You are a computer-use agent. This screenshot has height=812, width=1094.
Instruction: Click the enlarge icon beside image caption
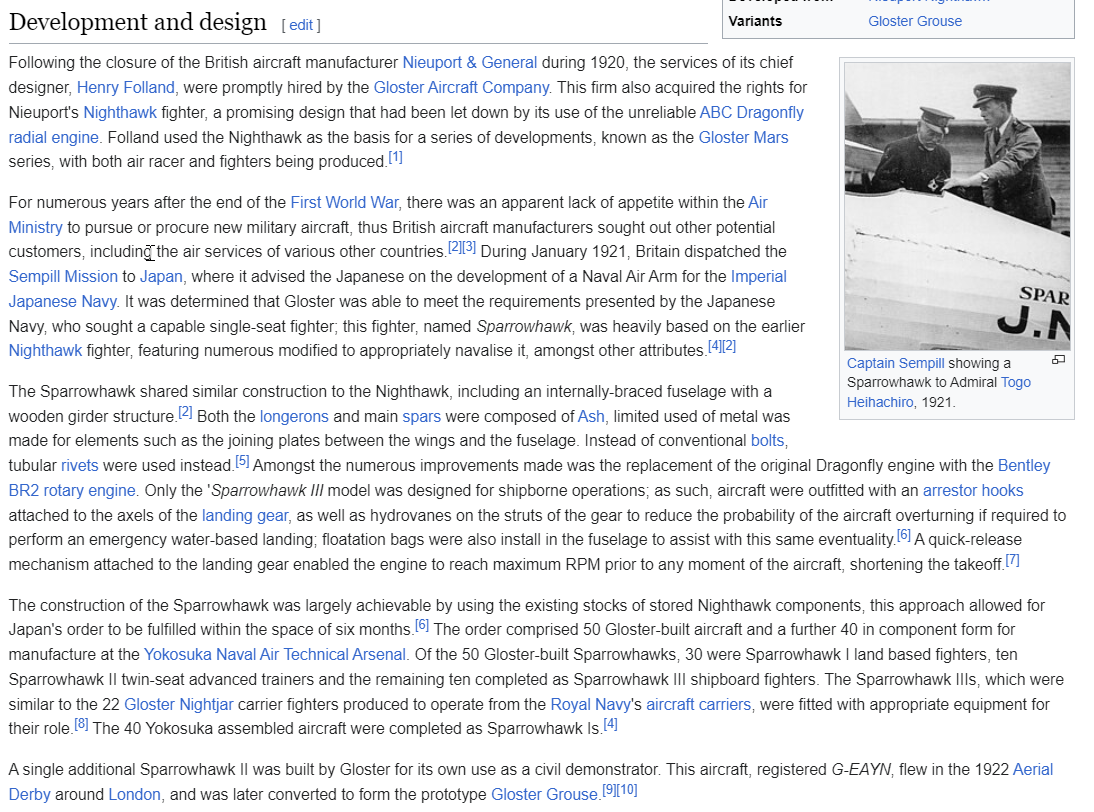tap(1058, 360)
